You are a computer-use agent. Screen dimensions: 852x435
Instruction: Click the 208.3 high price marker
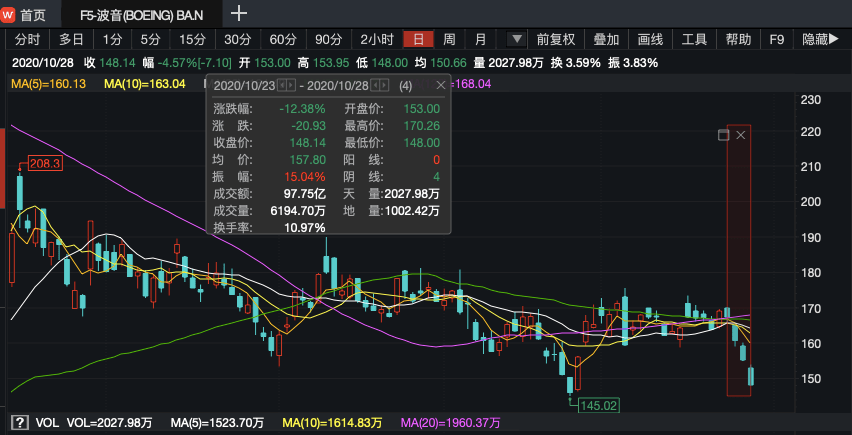coord(46,163)
